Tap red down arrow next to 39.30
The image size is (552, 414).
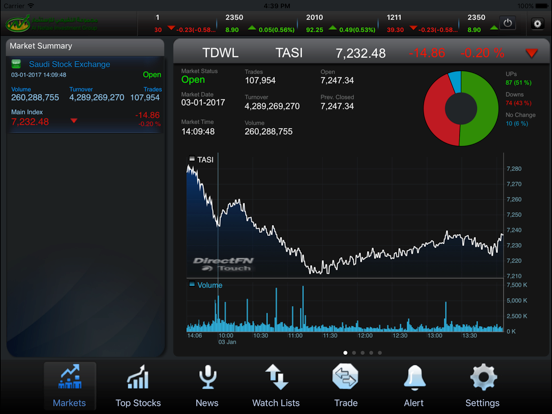click(413, 28)
